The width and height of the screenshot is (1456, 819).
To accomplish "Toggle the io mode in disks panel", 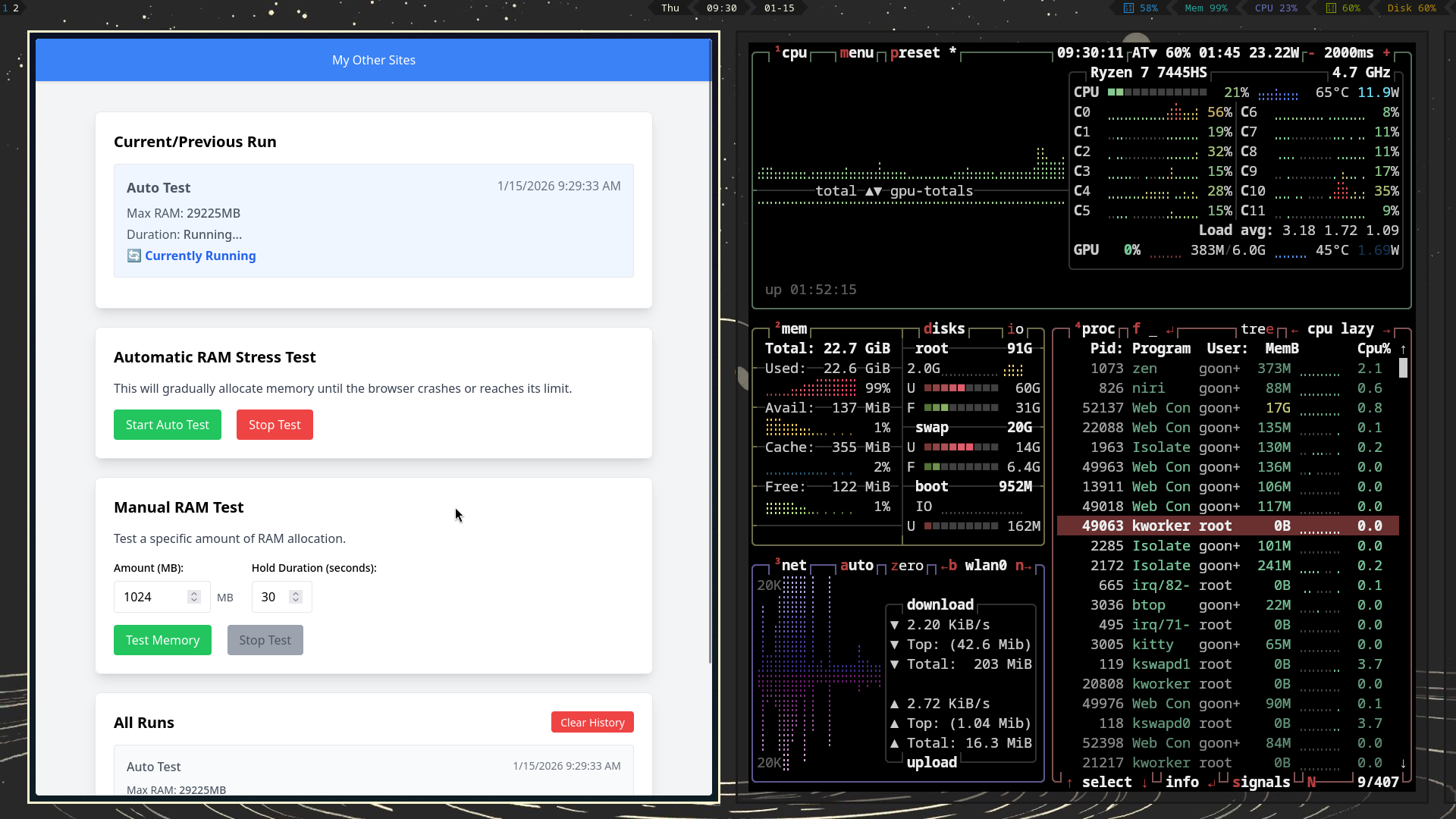I will [1015, 329].
